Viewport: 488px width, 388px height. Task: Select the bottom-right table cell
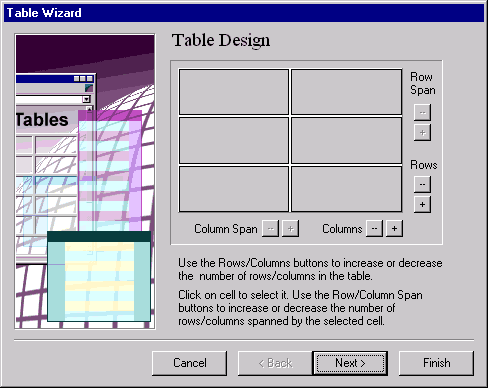click(x=346, y=189)
